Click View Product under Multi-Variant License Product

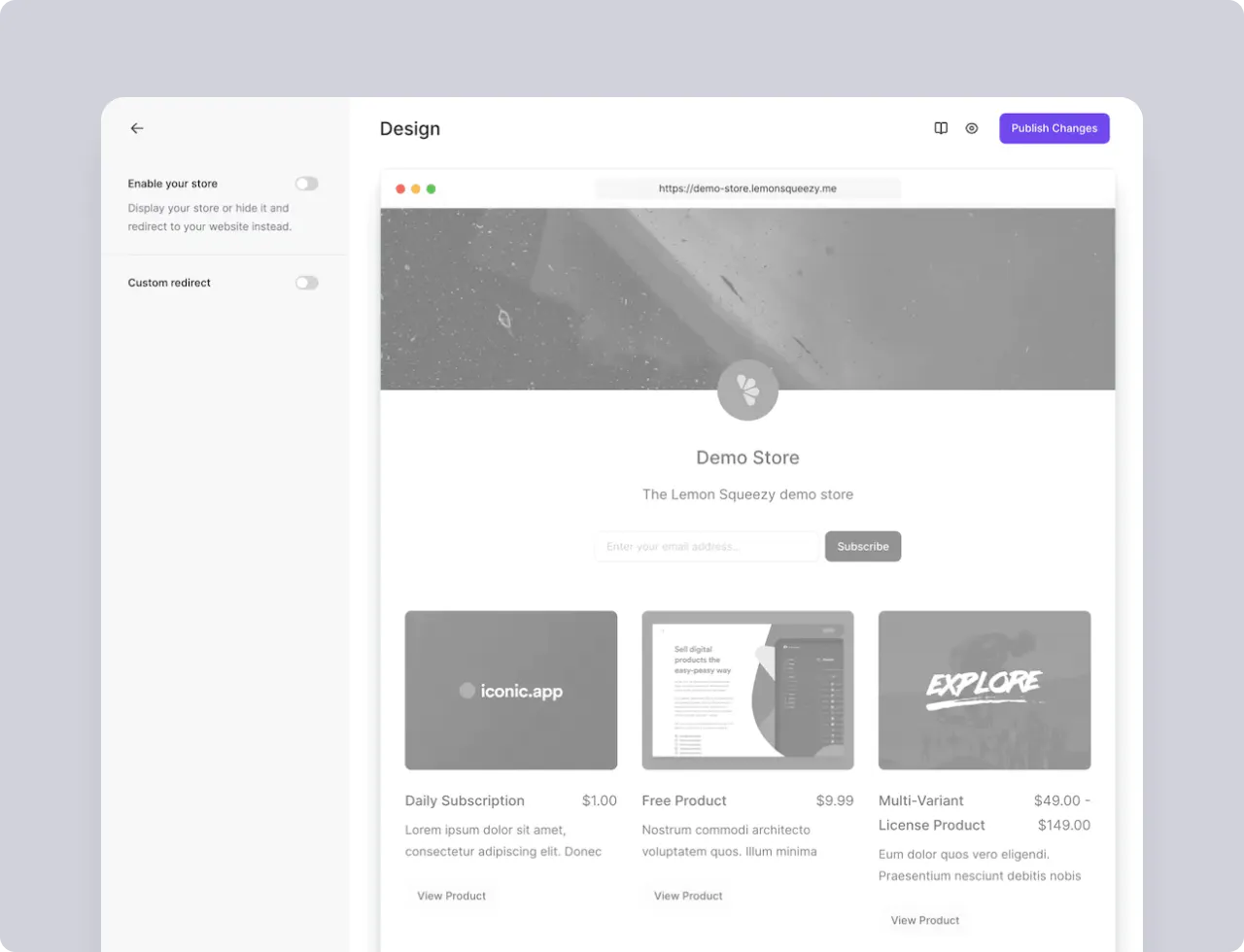pyautogui.click(x=924, y=920)
